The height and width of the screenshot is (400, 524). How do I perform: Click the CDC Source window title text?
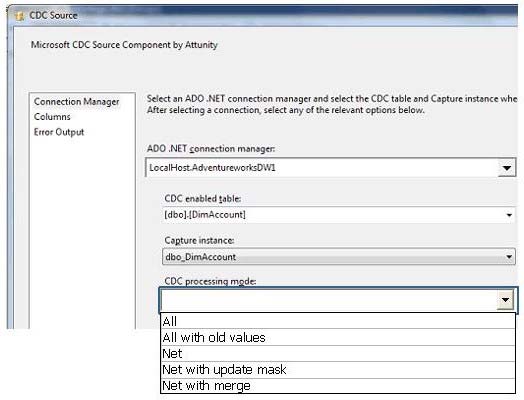(x=53, y=15)
